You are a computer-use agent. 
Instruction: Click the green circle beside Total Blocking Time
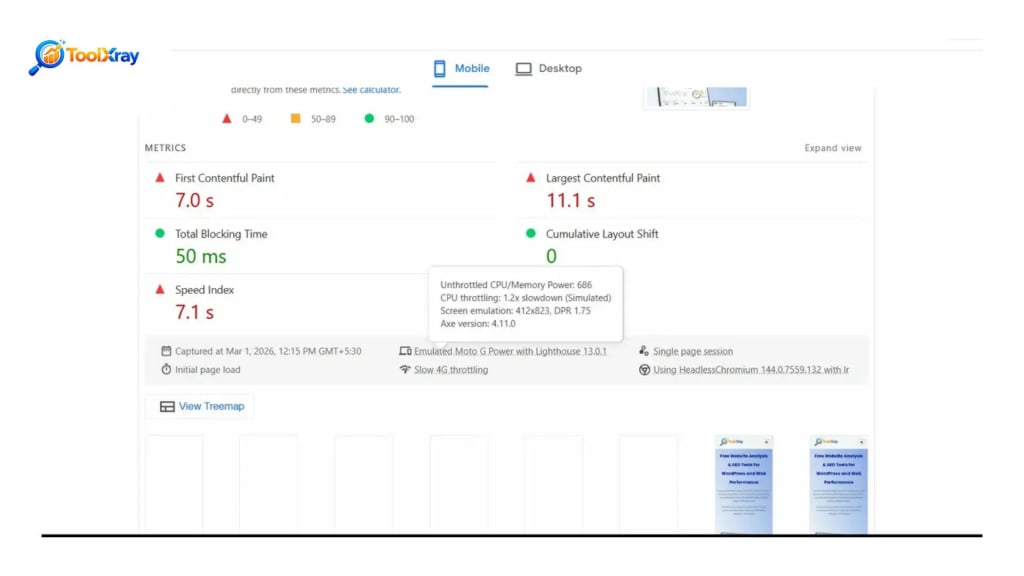[160, 233]
